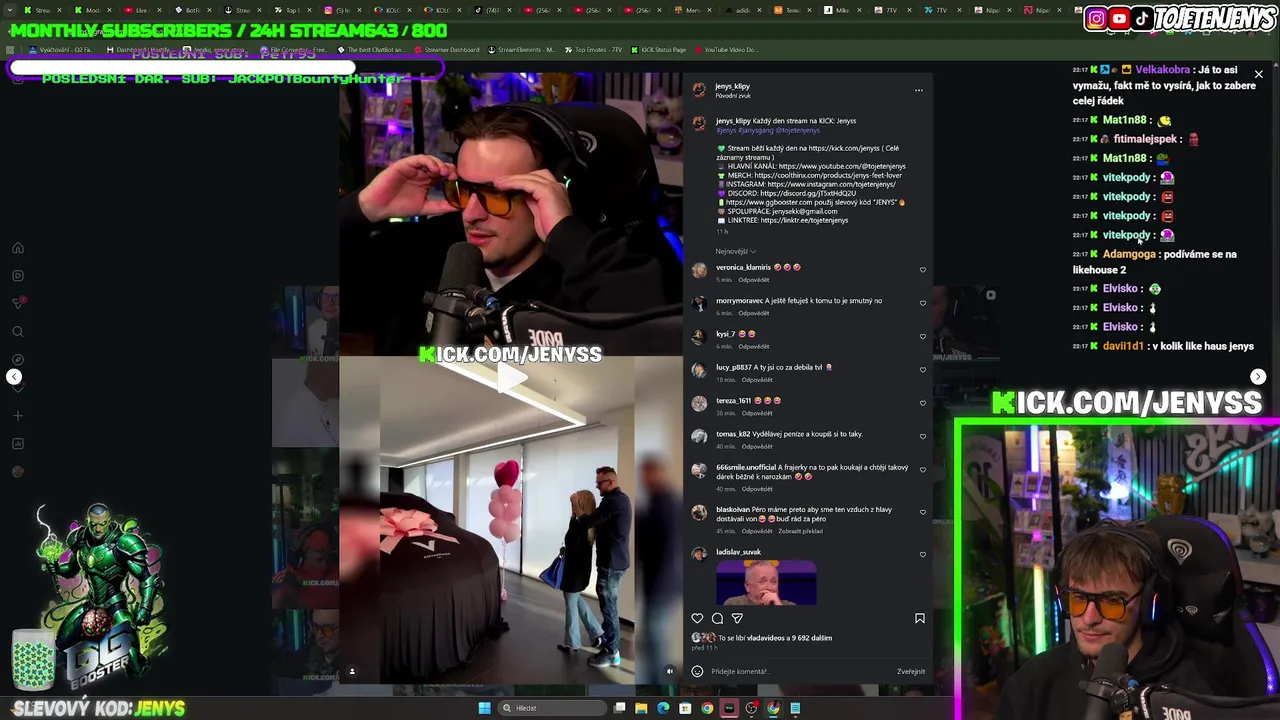Show translation of blaskoivan comment
1280x720 pixels.
tap(800, 531)
